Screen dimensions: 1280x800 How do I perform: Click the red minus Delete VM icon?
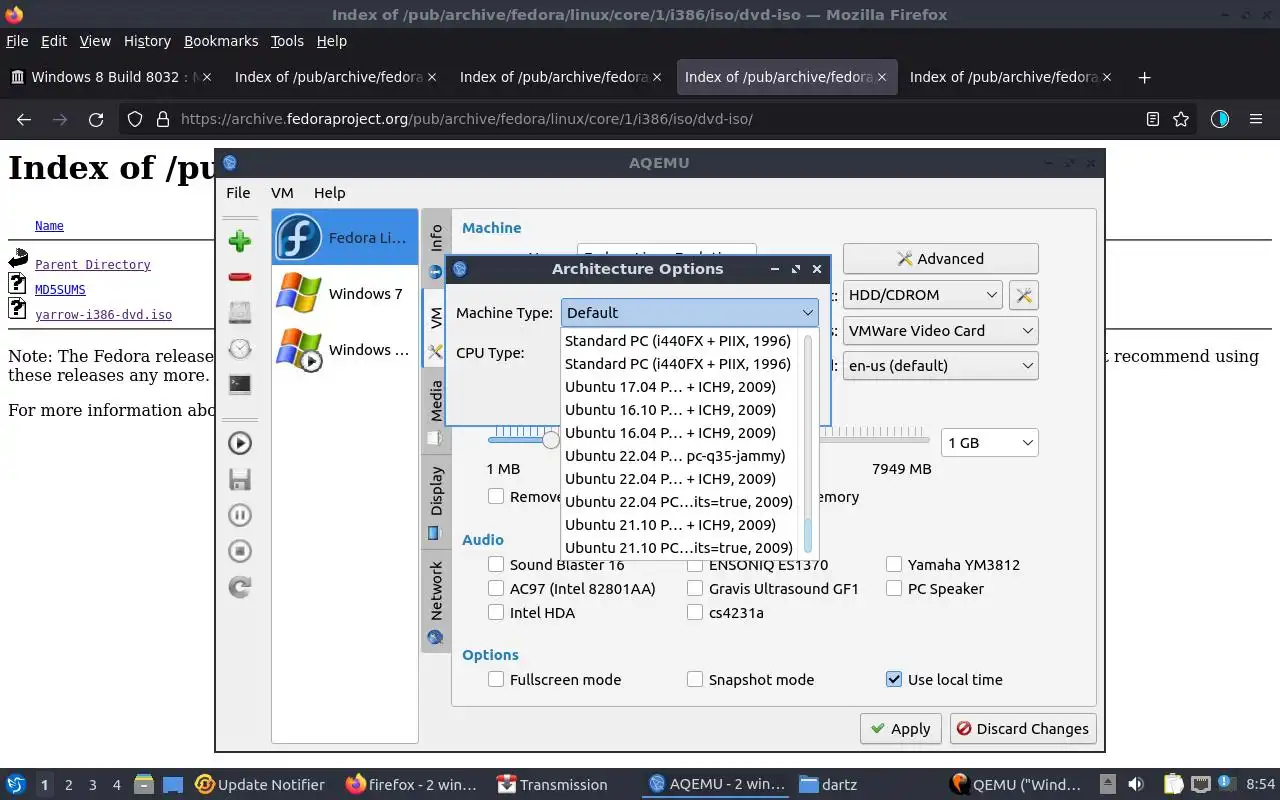240,277
